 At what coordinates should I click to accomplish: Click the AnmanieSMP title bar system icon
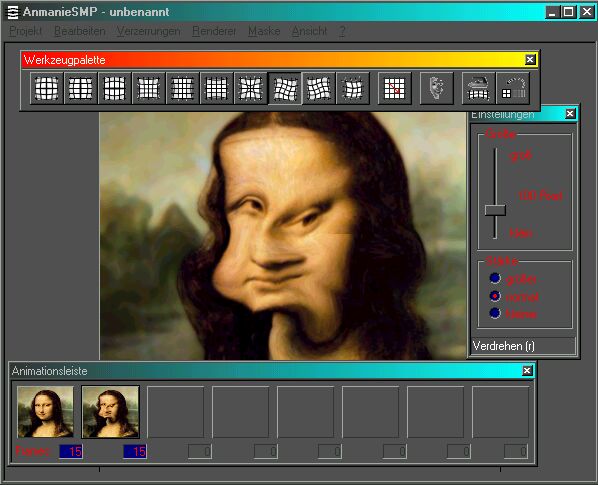click(13, 12)
